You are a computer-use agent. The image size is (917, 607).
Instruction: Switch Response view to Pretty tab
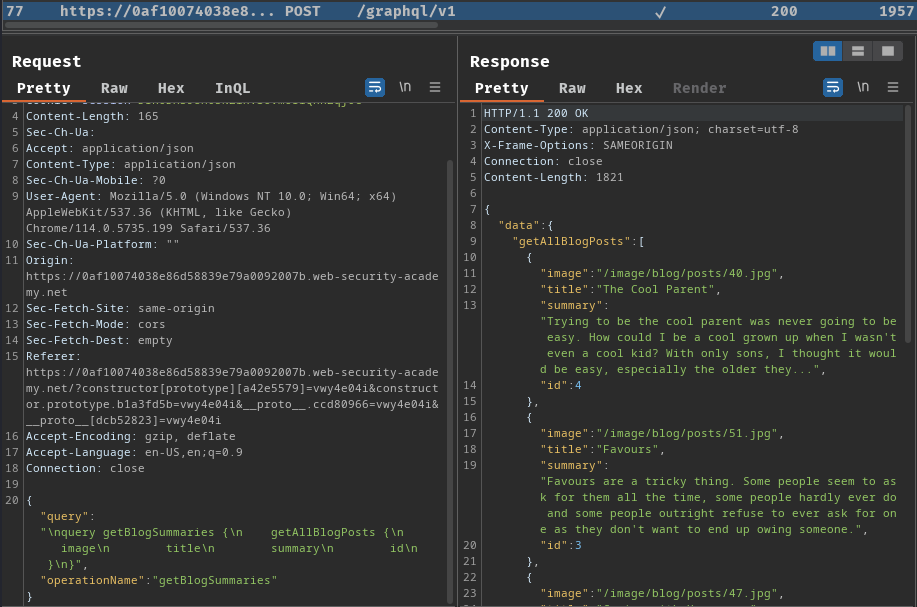(x=501, y=88)
